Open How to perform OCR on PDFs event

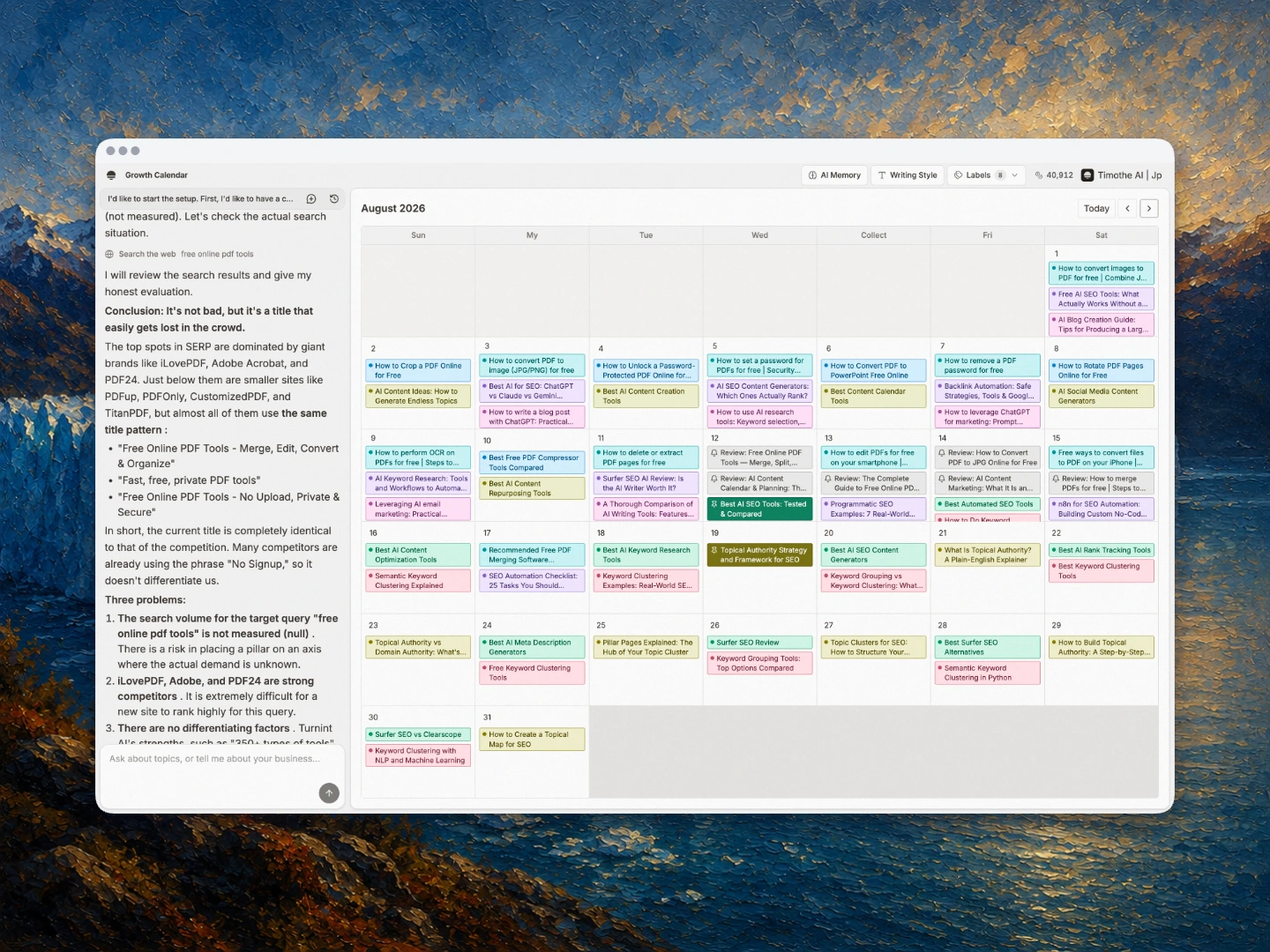(418, 457)
